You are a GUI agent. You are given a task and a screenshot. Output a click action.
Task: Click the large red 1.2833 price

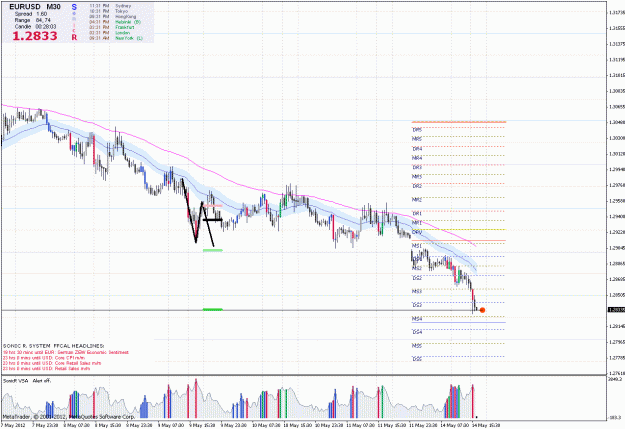click(x=35, y=36)
